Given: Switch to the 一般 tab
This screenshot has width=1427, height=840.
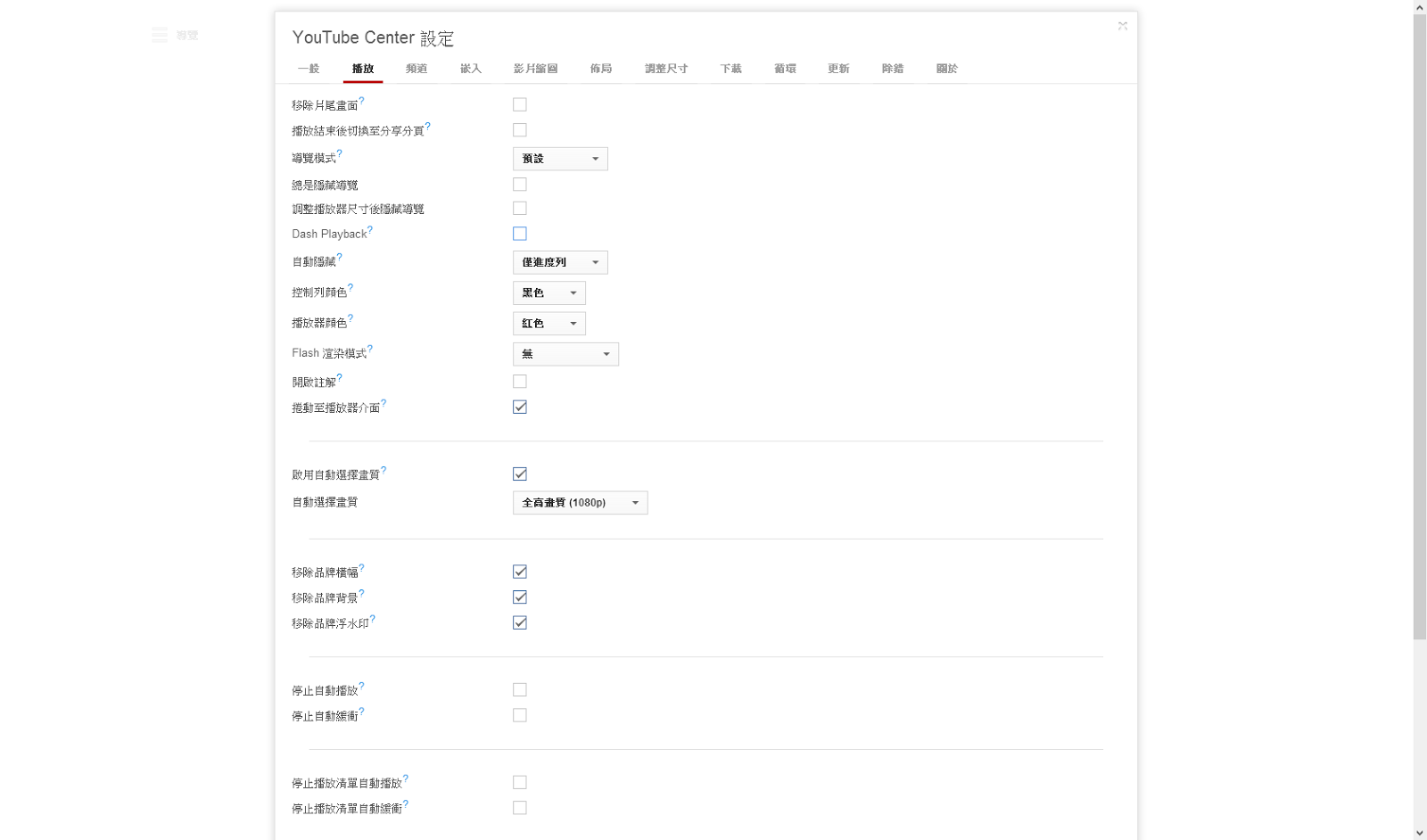Looking at the screenshot, I should (x=309, y=69).
